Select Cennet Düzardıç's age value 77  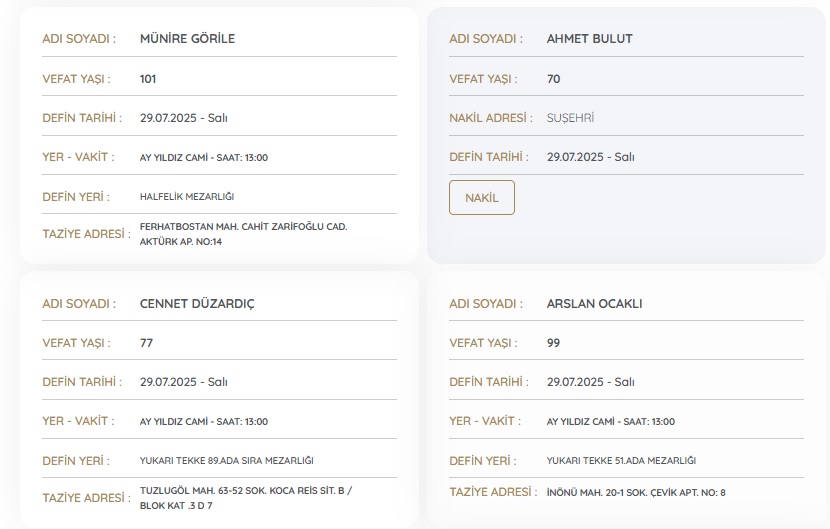[x=146, y=343]
